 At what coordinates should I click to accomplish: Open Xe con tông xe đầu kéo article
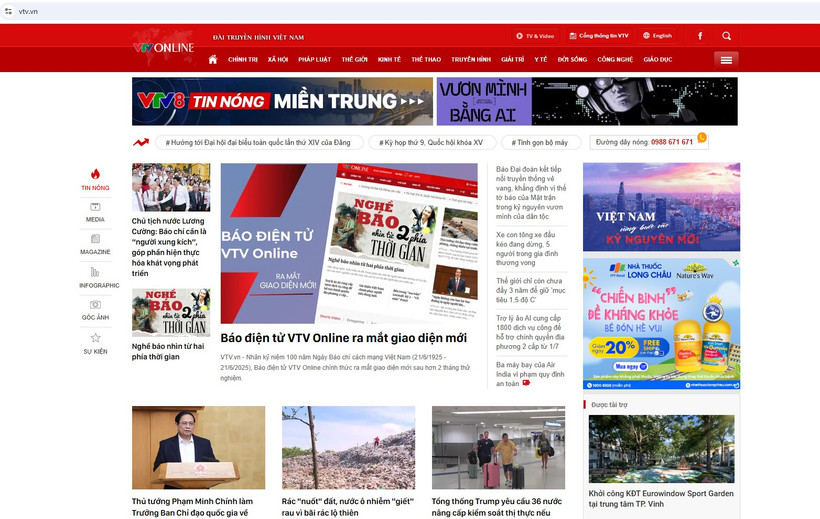coord(527,249)
